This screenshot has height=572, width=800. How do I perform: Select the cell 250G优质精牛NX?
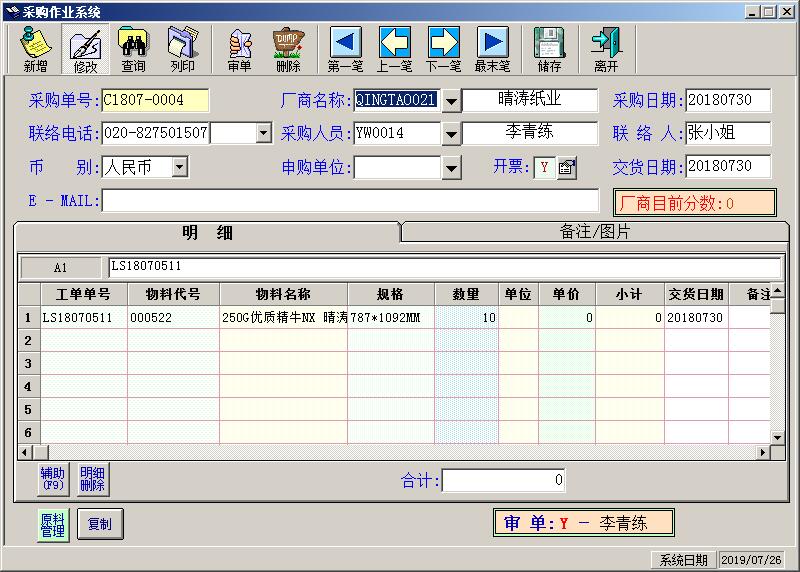(x=284, y=317)
